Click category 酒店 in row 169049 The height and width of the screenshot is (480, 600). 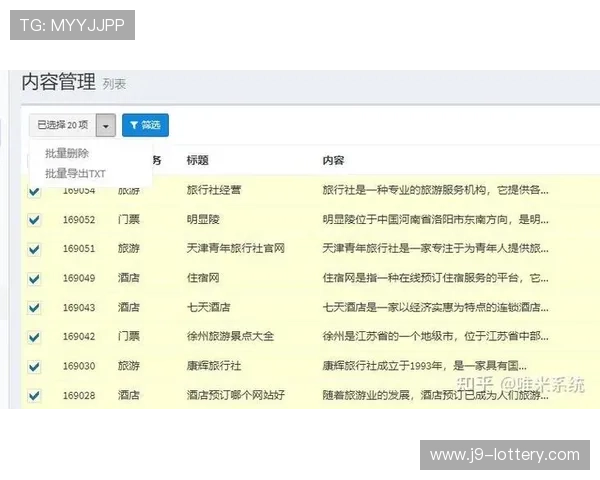[x=129, y=278]
